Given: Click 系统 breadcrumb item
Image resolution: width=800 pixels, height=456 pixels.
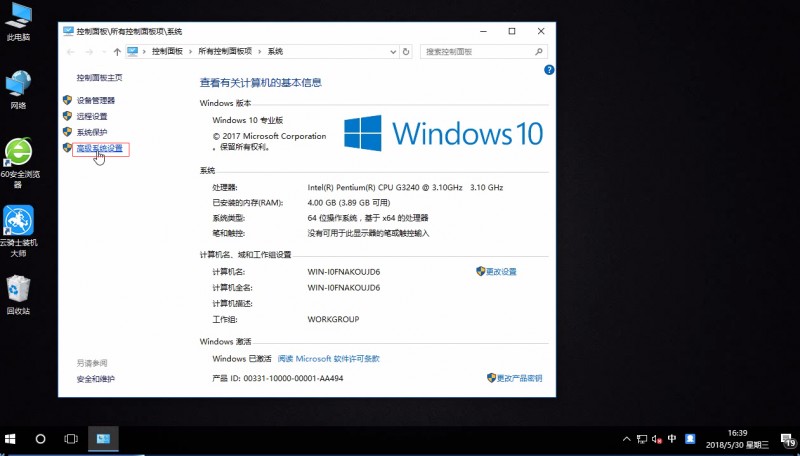Looking at the screenshot, I should (276, 52).
